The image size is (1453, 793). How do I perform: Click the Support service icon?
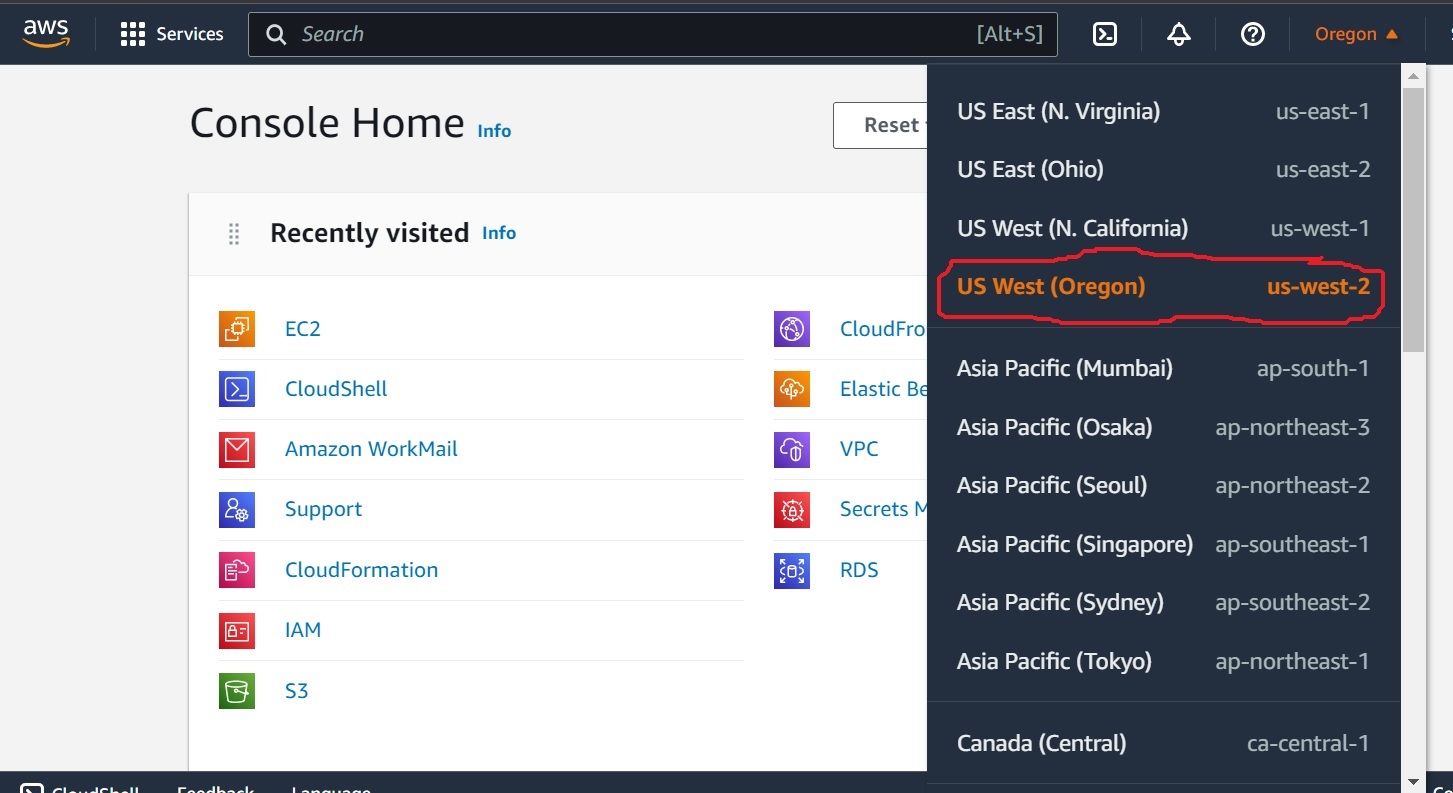(x=237, y=510)
